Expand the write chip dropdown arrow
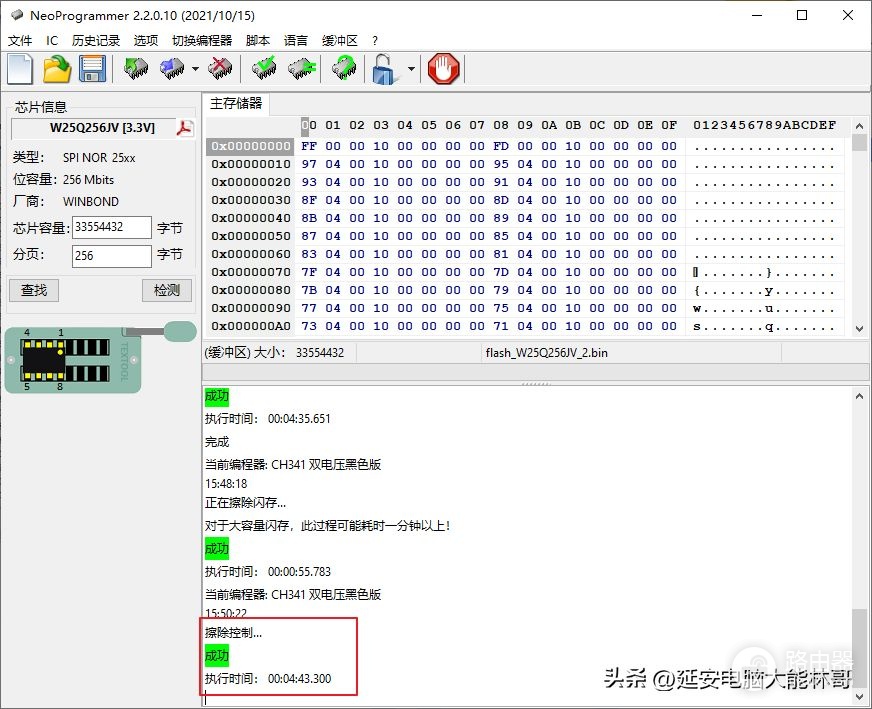Viewport: 872px width, 709px height. [195, 69]
